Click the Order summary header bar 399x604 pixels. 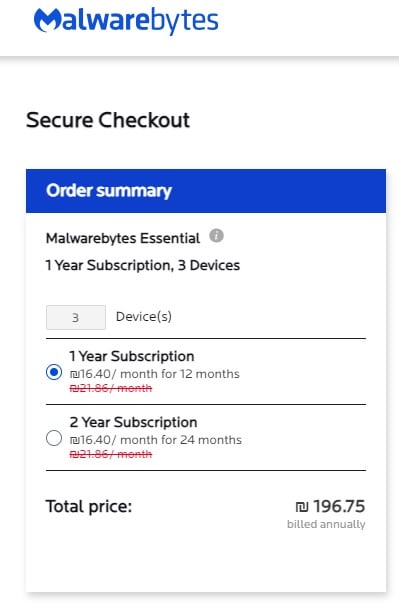click(x=206, y=191)
